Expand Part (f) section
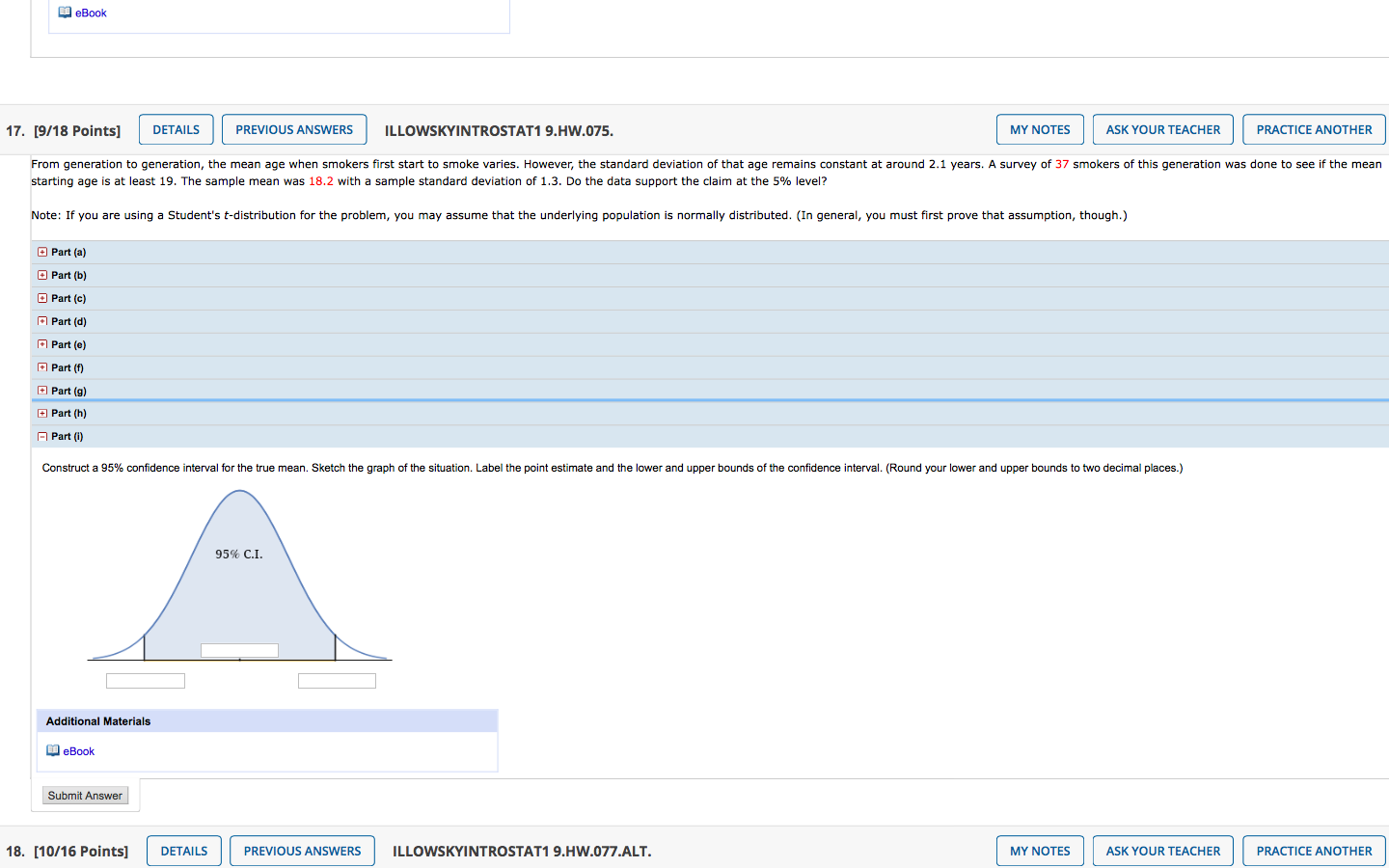Image resolution: width=1389 pixels, height=868 pixels. pyautogui.click(x=42, y=367)
